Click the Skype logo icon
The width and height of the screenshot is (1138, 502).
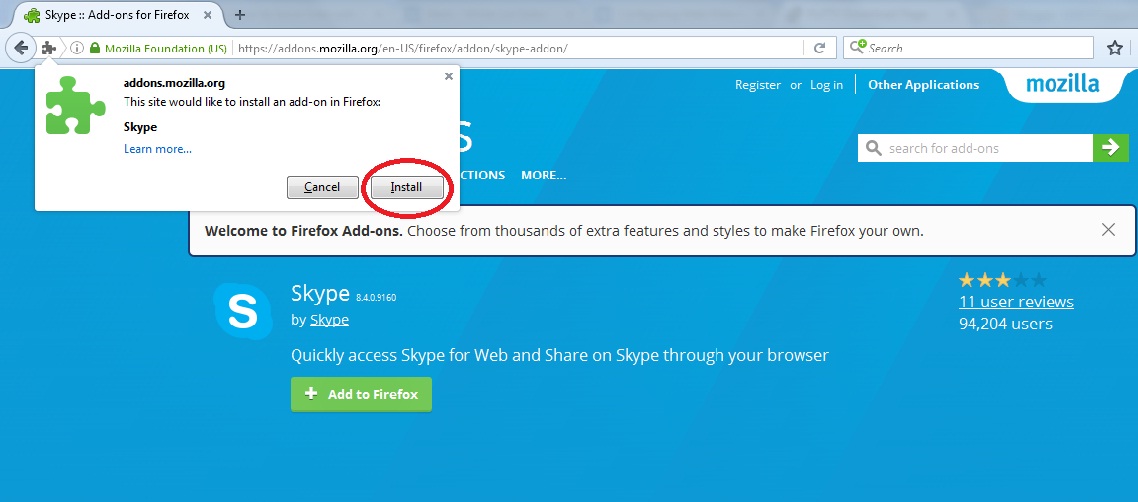point(242,311)
